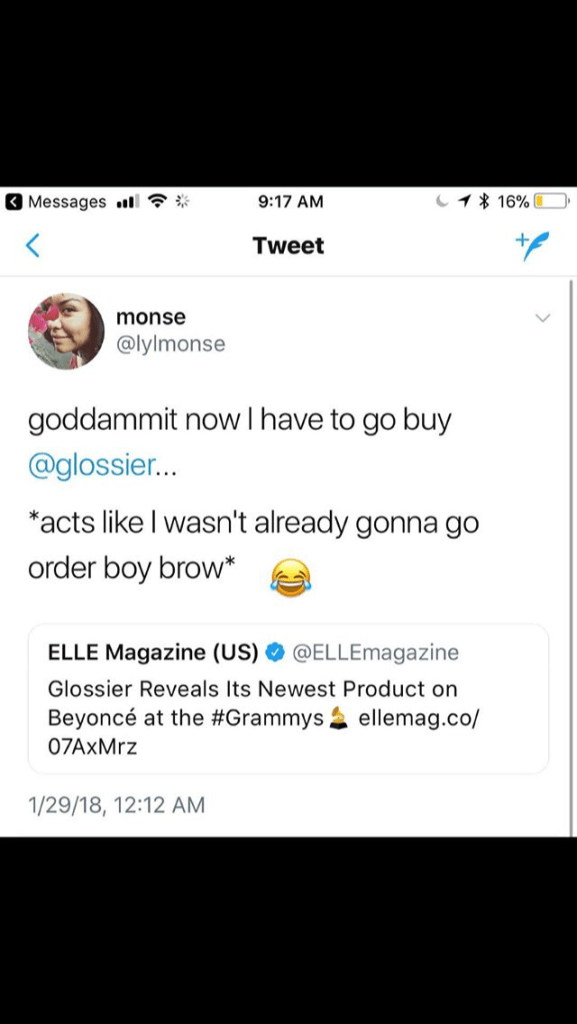Tap the location arrow icon in the status bar
Viewport: 577px width, 1024px height.
[x=466, y=202]
